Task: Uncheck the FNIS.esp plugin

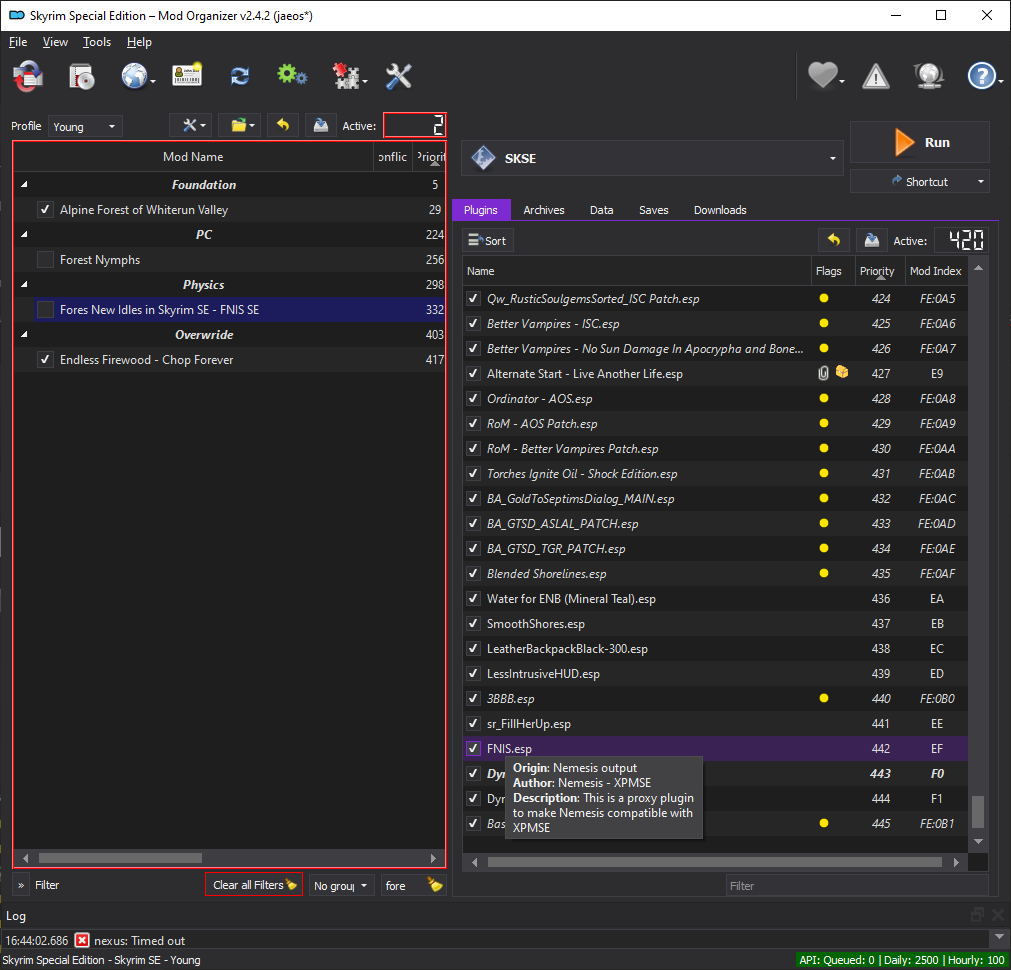Action: click(x=473, y=748)
